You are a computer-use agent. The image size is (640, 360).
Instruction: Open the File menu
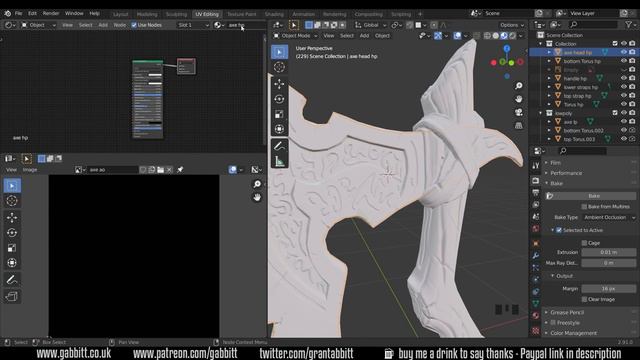(18, 13)
